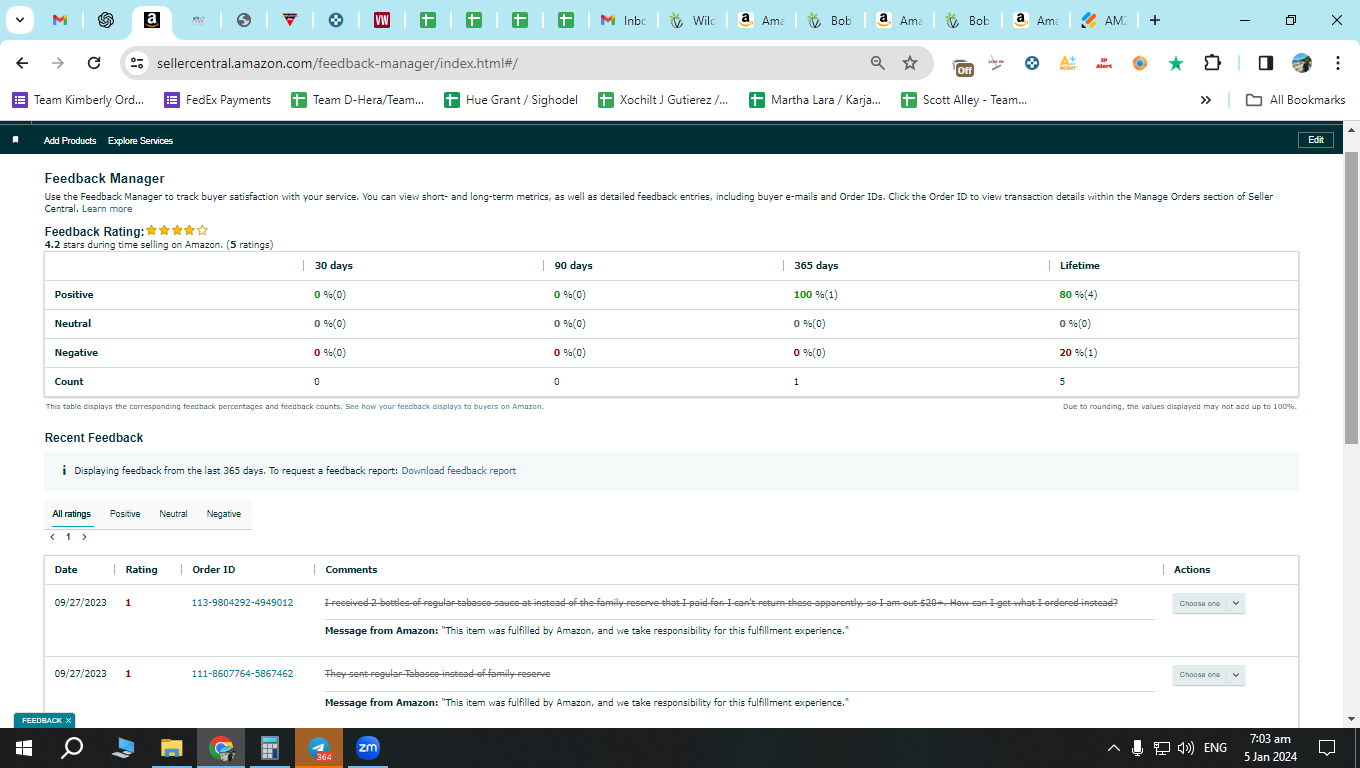Open Windows taskbar search
The image size is (1360, 768).
(72, 748)
